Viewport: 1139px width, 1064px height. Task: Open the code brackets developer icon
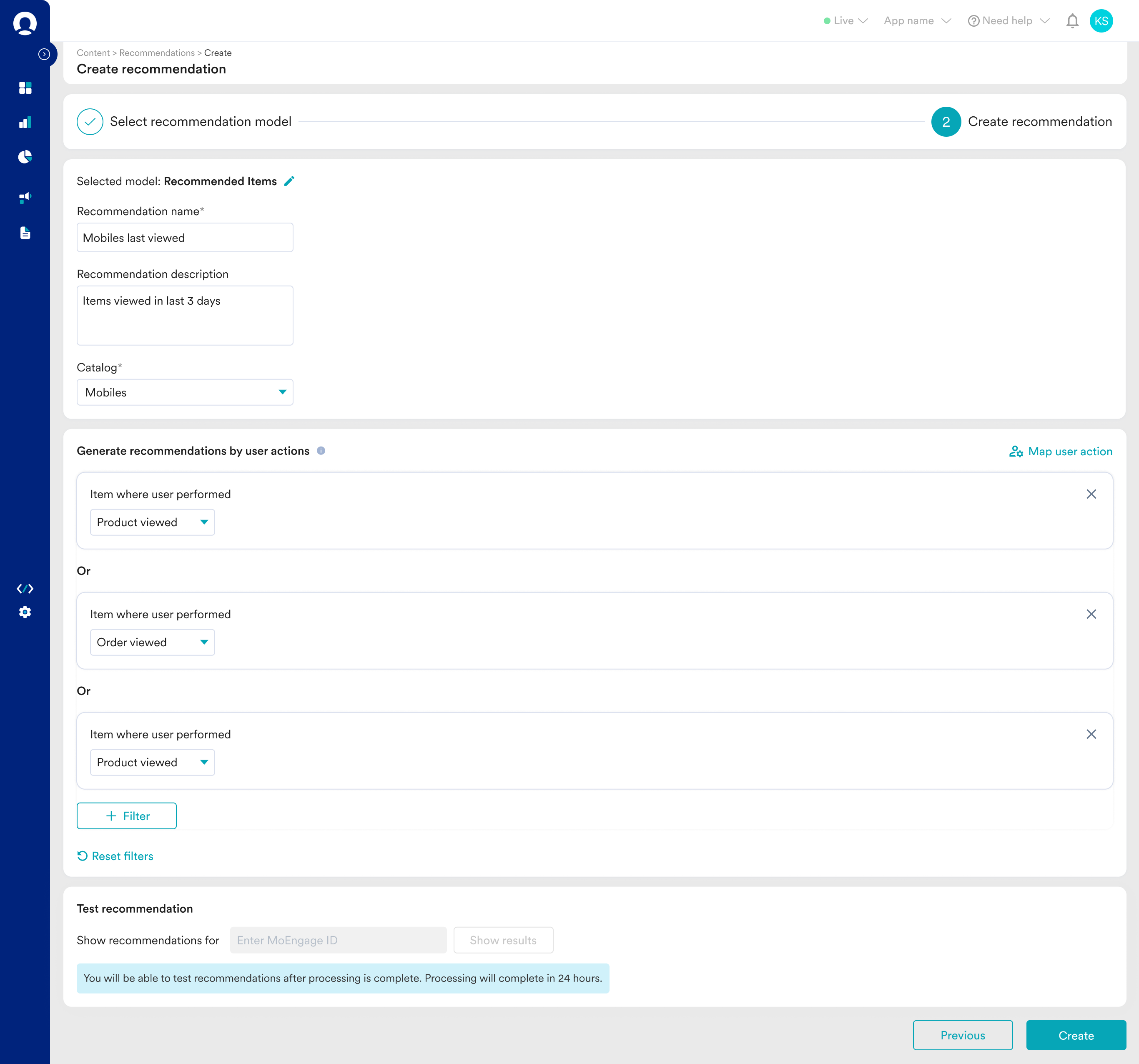(25, 588)
